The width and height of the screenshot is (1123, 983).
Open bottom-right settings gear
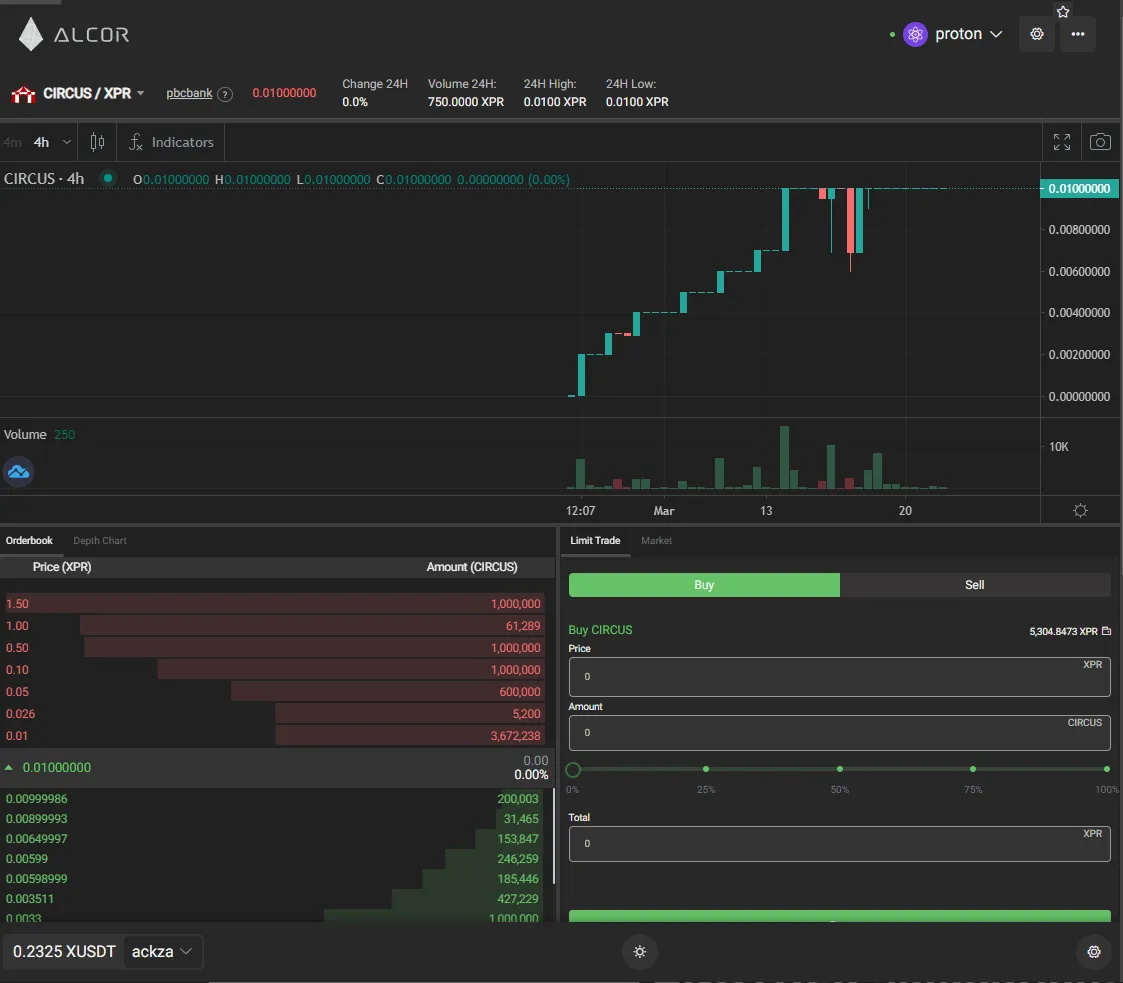pyautogui.click(x=1094, y=951)
